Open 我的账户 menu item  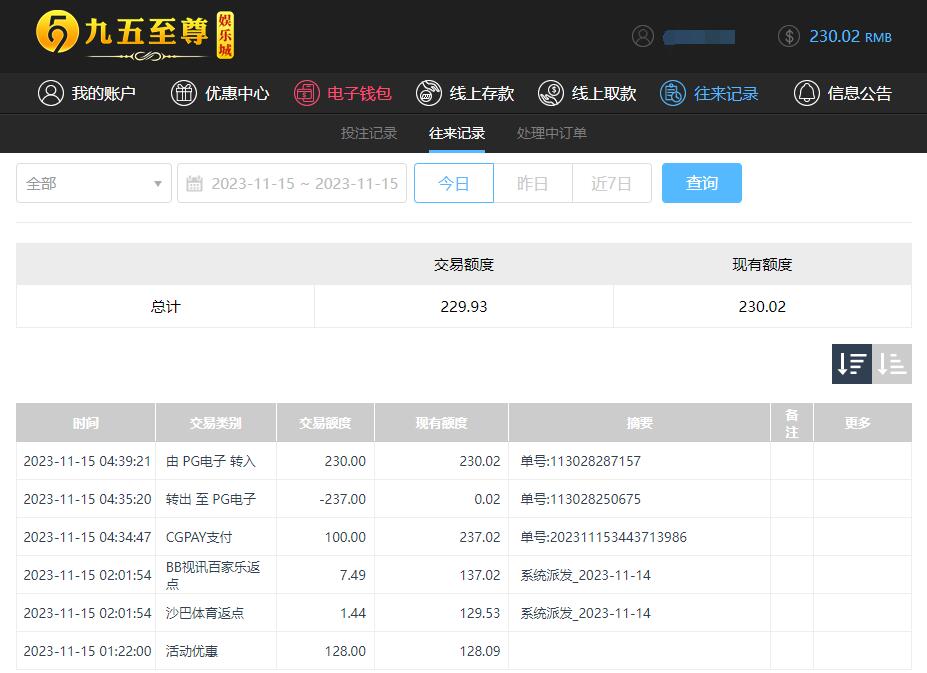[87, 93]
